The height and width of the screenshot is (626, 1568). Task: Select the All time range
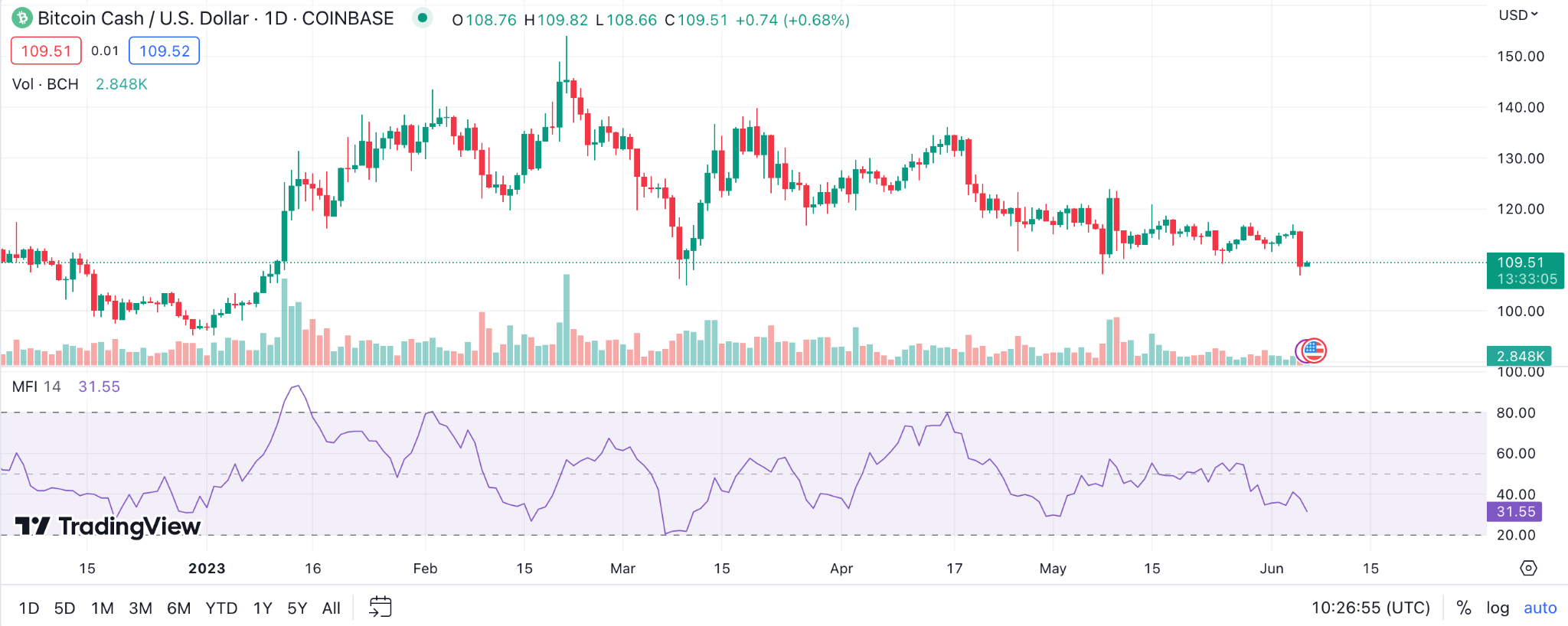click(332, 608)
